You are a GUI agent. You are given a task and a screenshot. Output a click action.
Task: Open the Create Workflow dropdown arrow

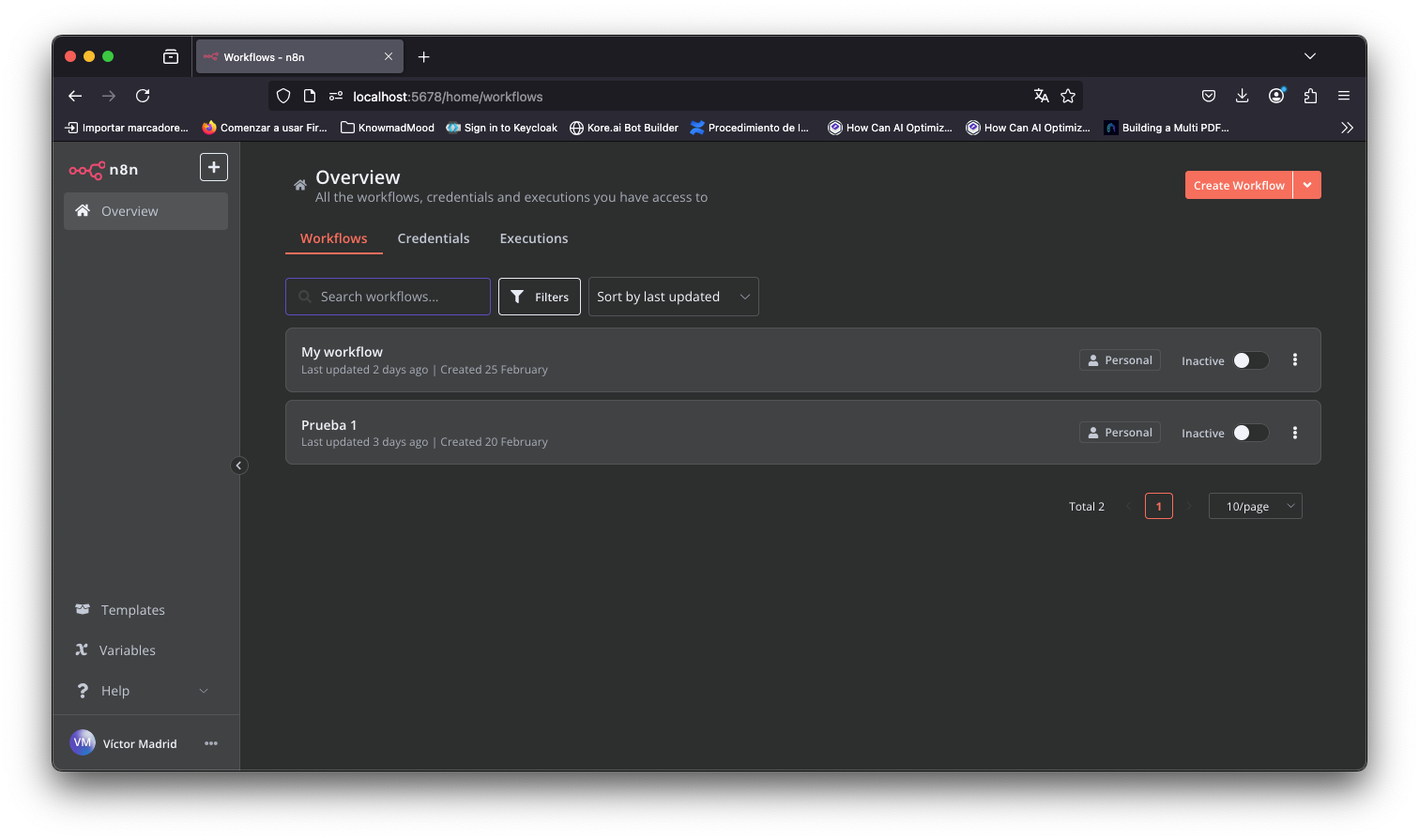pyautogui.click(x=1307, y=185)
